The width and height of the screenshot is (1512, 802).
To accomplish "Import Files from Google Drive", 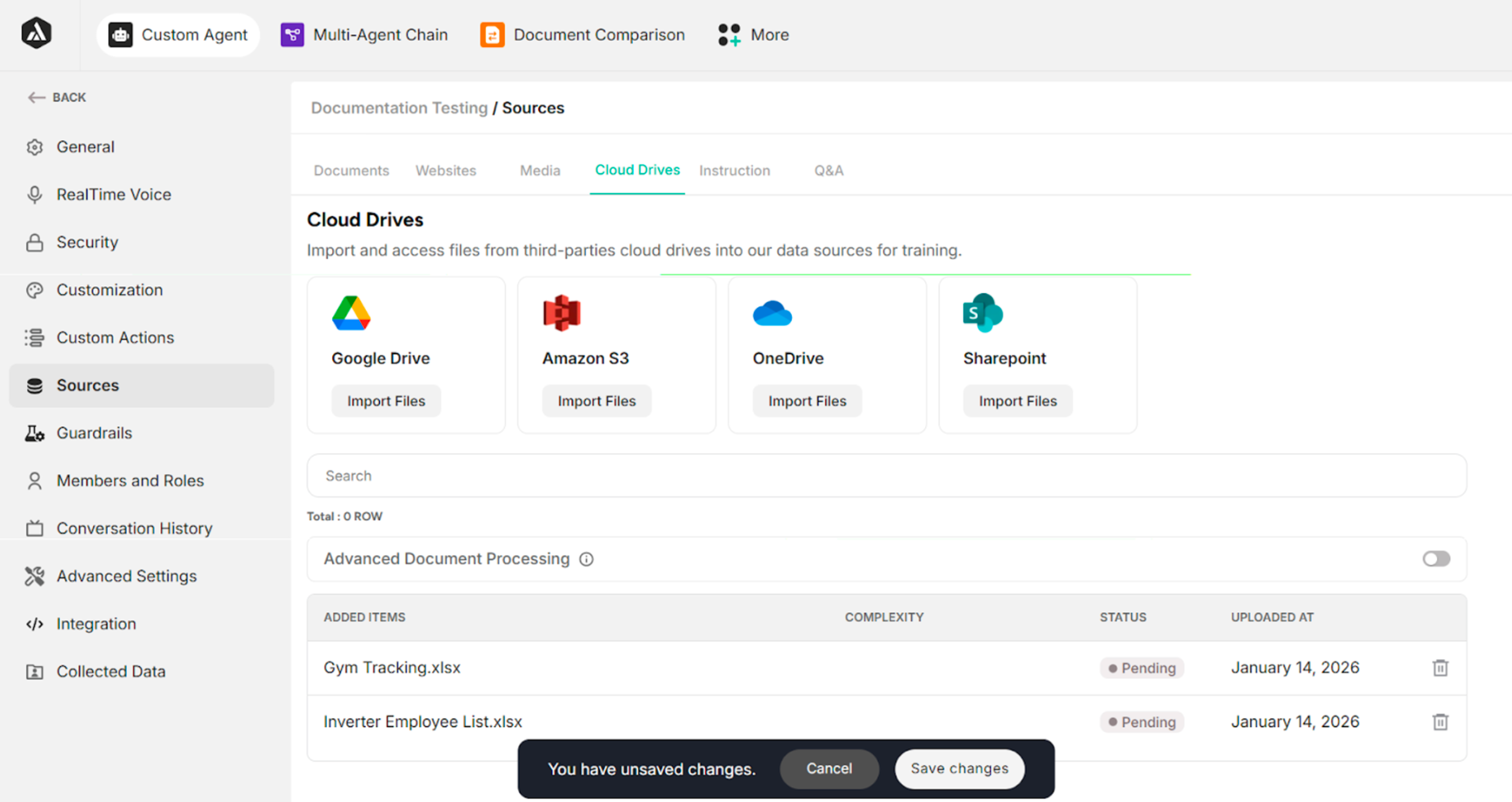I will 386,401.
